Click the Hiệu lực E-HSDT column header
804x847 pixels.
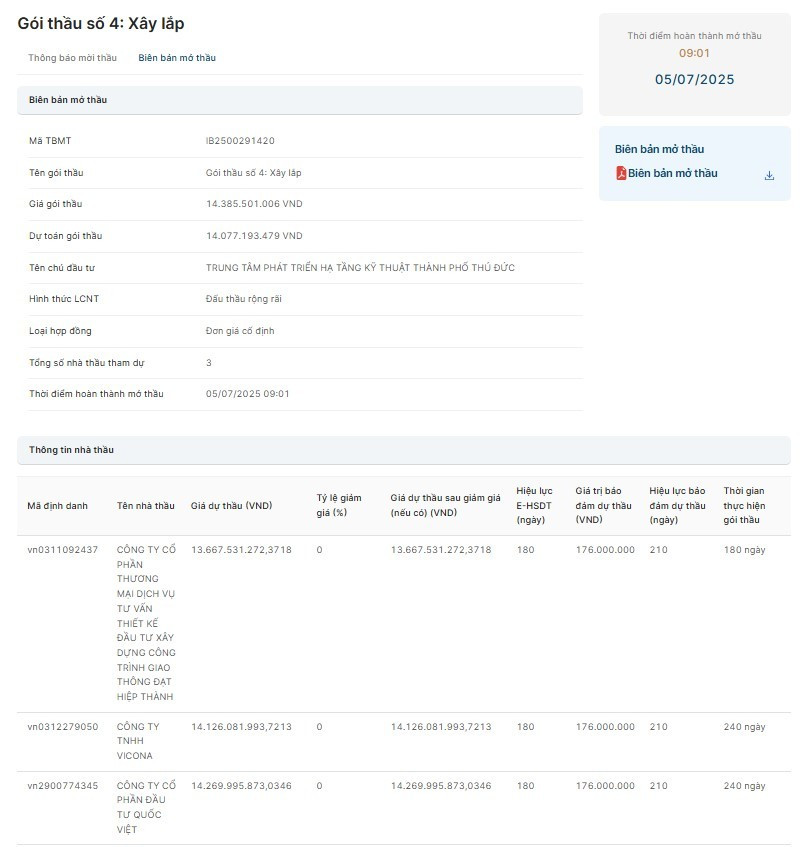click(x=534, y=505)
